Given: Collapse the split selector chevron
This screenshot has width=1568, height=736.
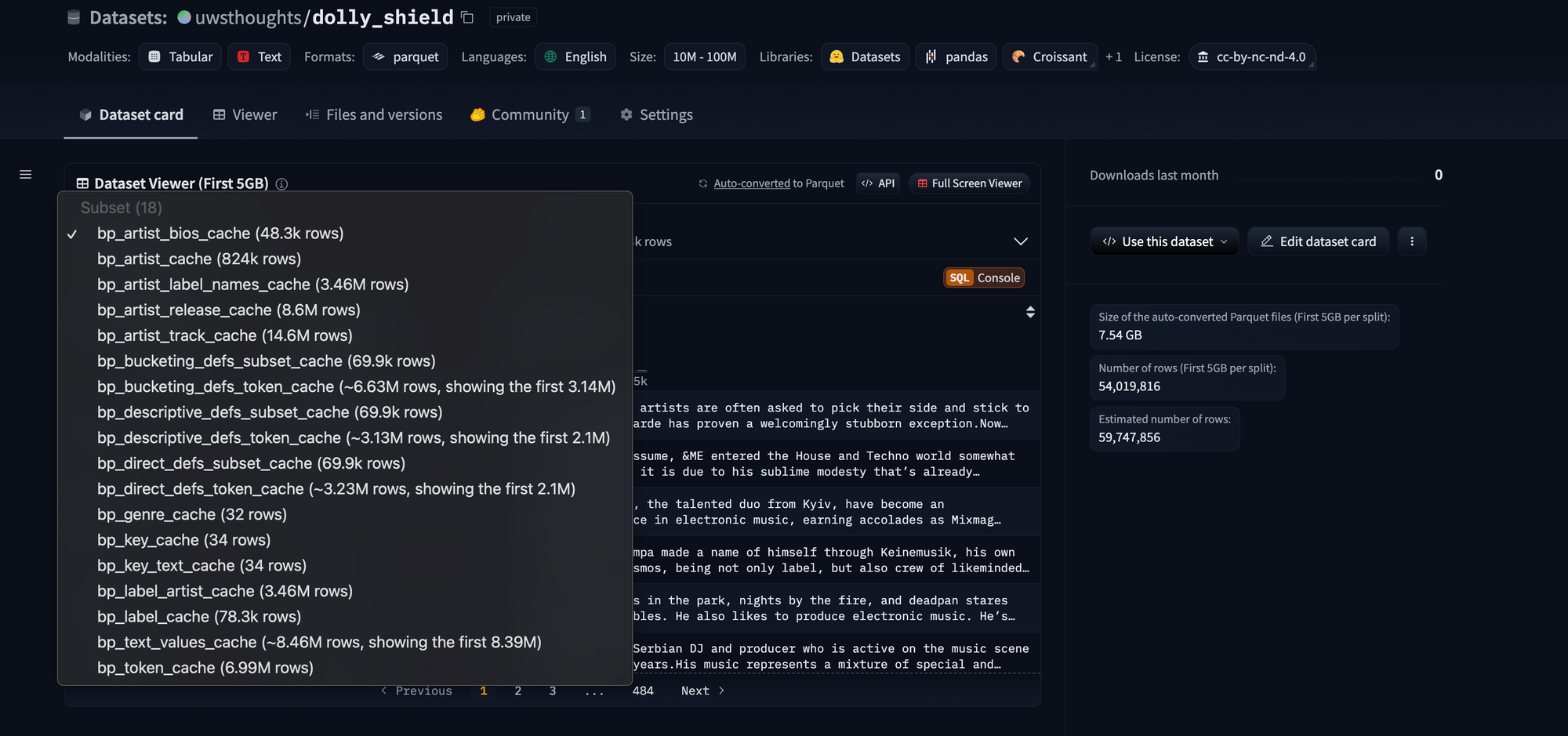Looking at the screenshot, I should click(1020, 241).
